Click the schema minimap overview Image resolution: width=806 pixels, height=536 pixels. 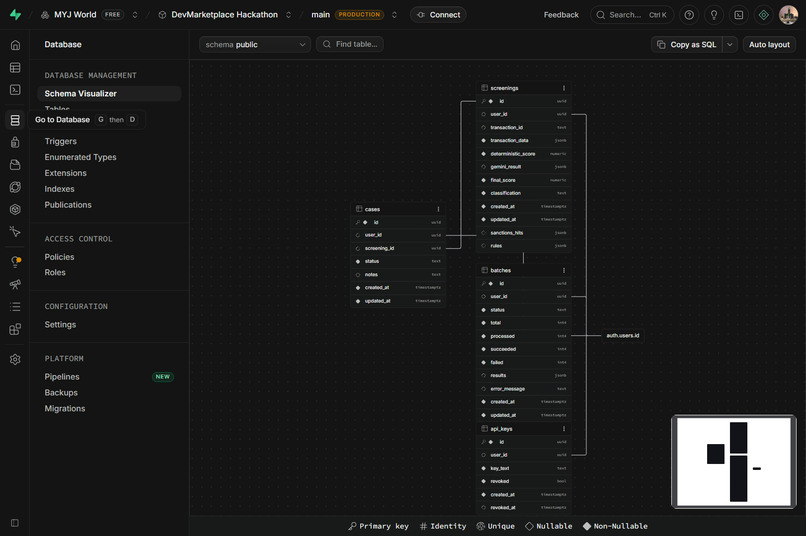pos(734,461)
